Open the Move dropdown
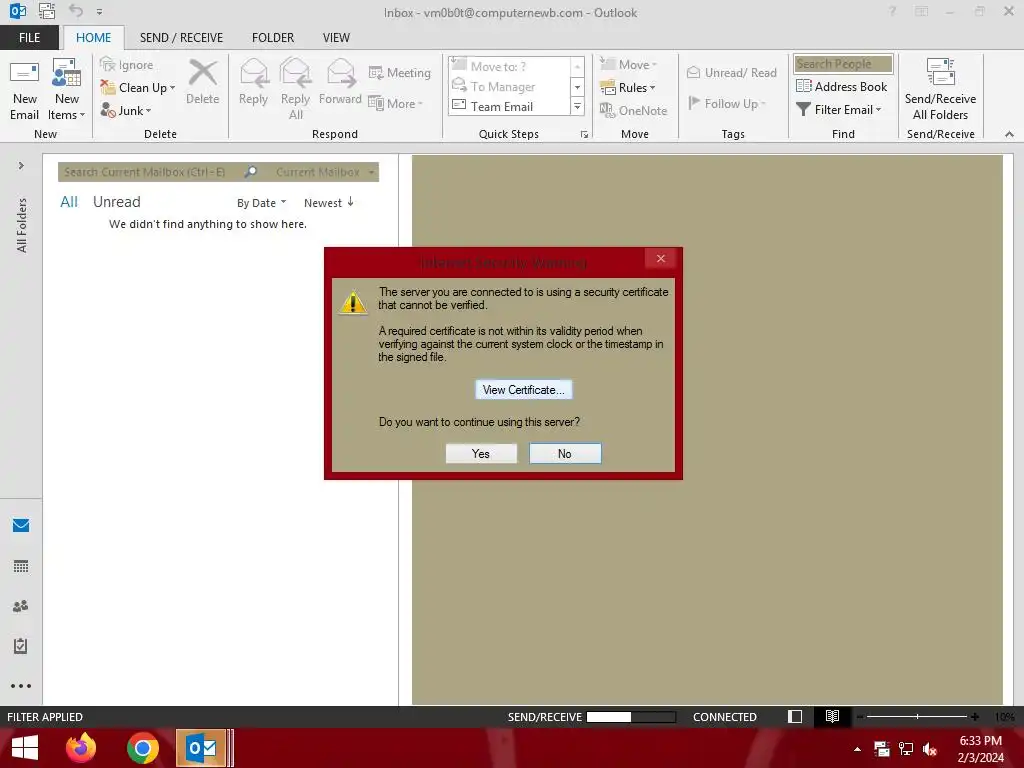 628,65
